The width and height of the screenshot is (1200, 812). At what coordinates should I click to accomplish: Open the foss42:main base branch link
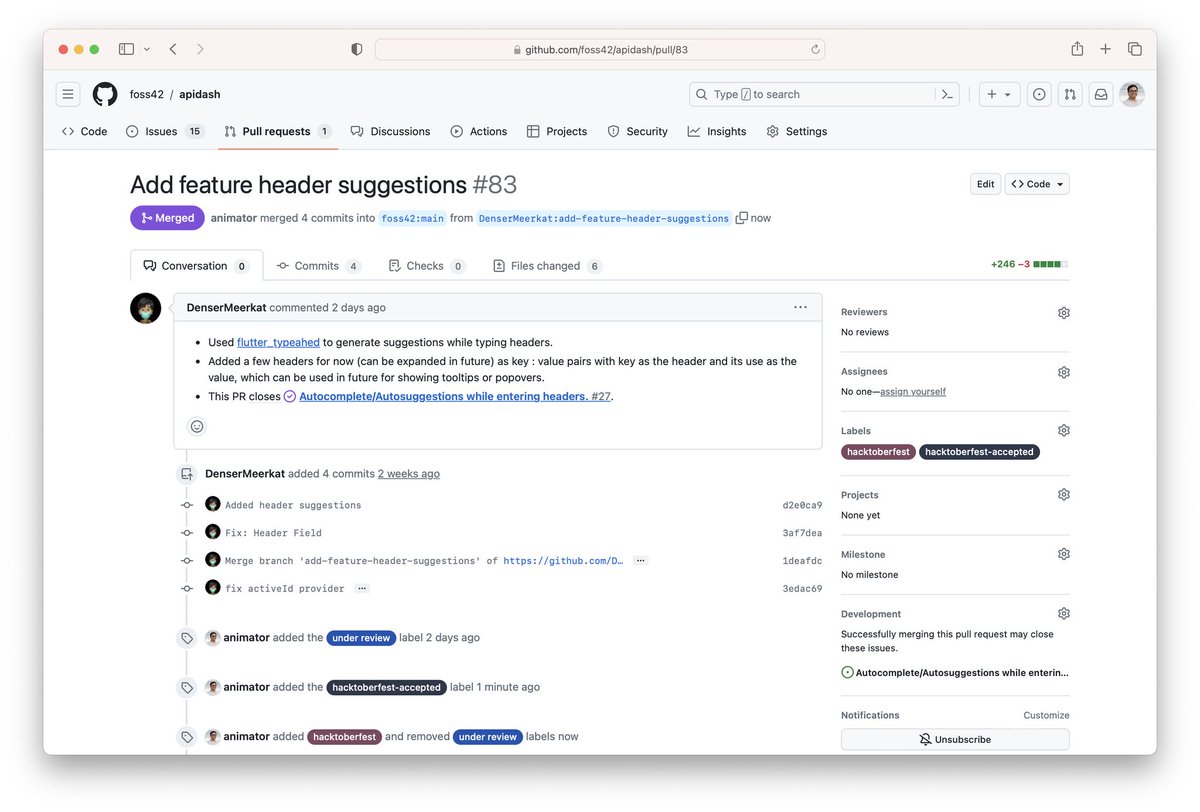412,218
